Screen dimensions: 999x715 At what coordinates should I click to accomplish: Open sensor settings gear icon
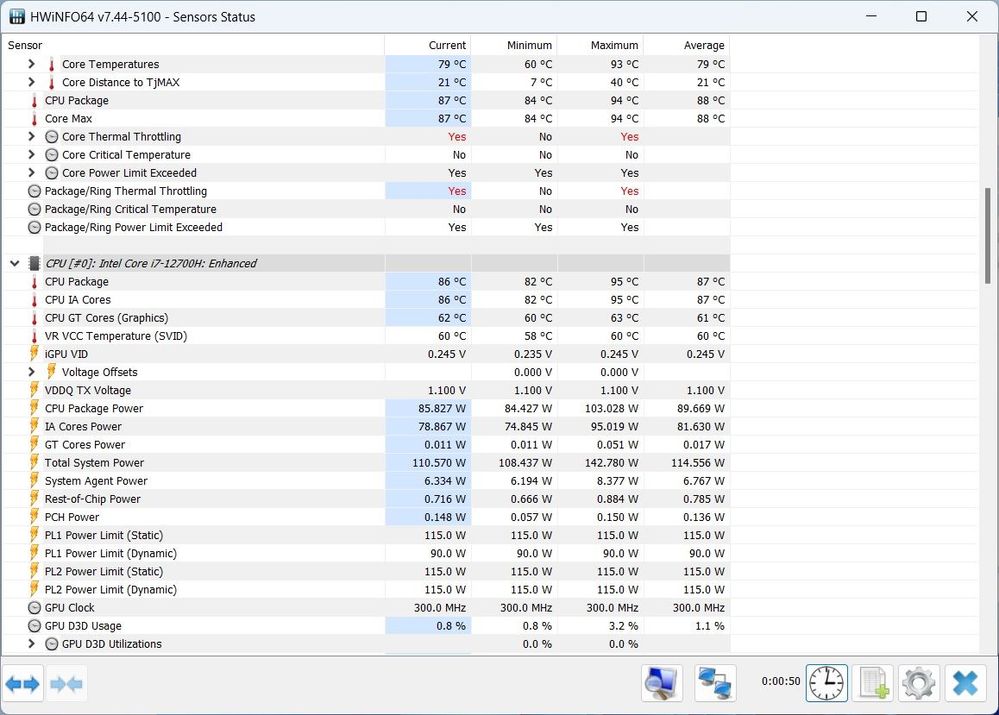(919, 683)
